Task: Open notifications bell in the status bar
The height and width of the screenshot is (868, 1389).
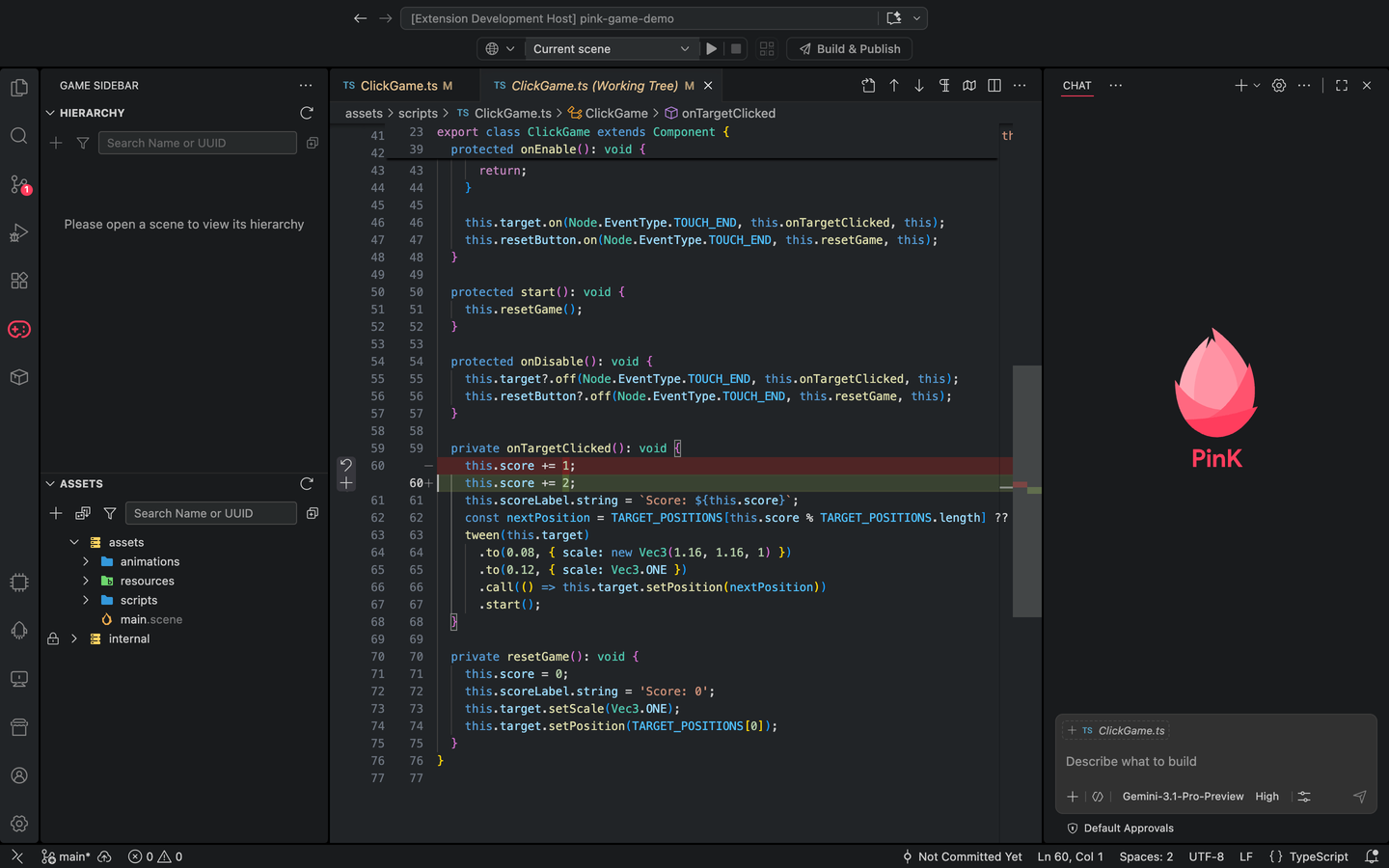Action: pos(1372,856)
